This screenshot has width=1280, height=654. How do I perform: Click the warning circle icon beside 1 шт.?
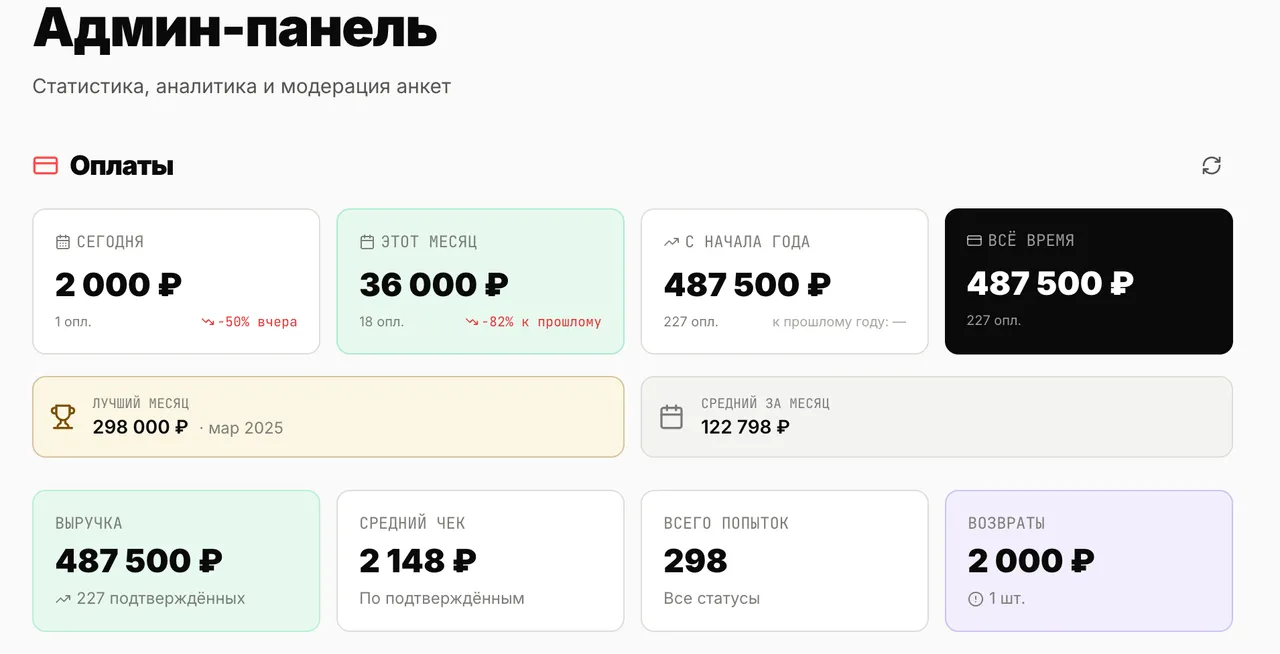coord(976,599)
